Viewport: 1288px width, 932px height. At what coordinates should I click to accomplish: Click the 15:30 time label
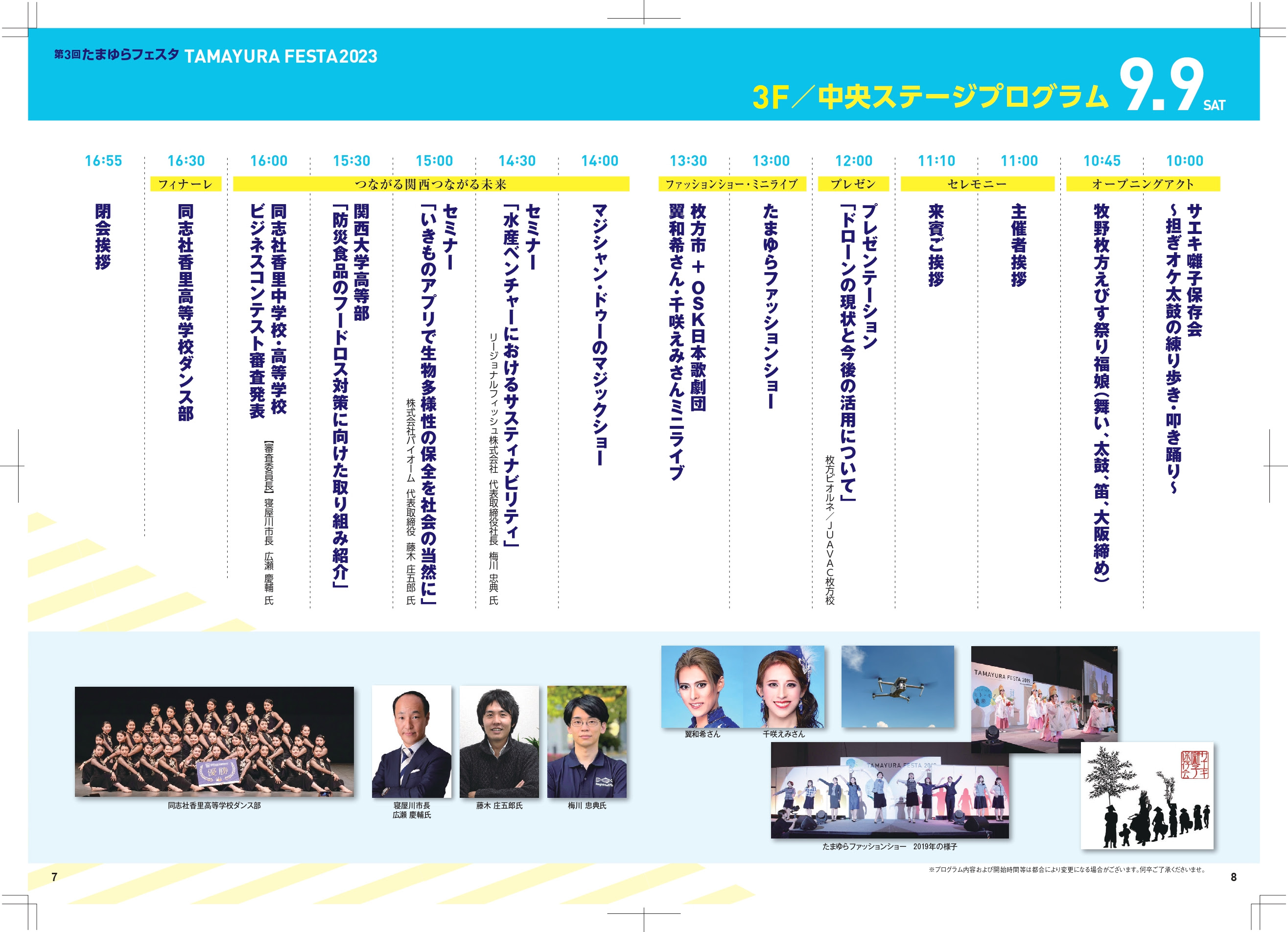click(351, 161)
